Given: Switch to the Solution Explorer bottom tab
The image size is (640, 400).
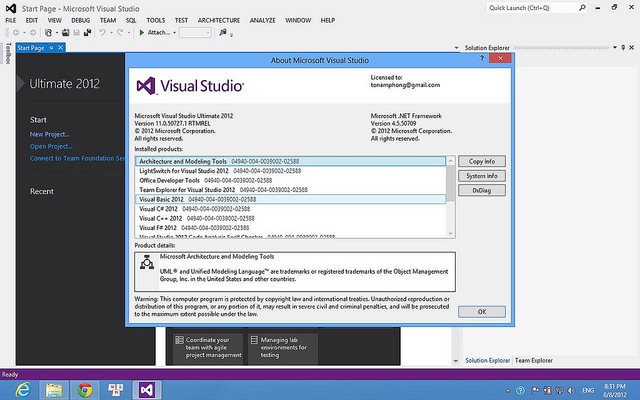Looking at the screenshot, I should click(x=488, y=360).
